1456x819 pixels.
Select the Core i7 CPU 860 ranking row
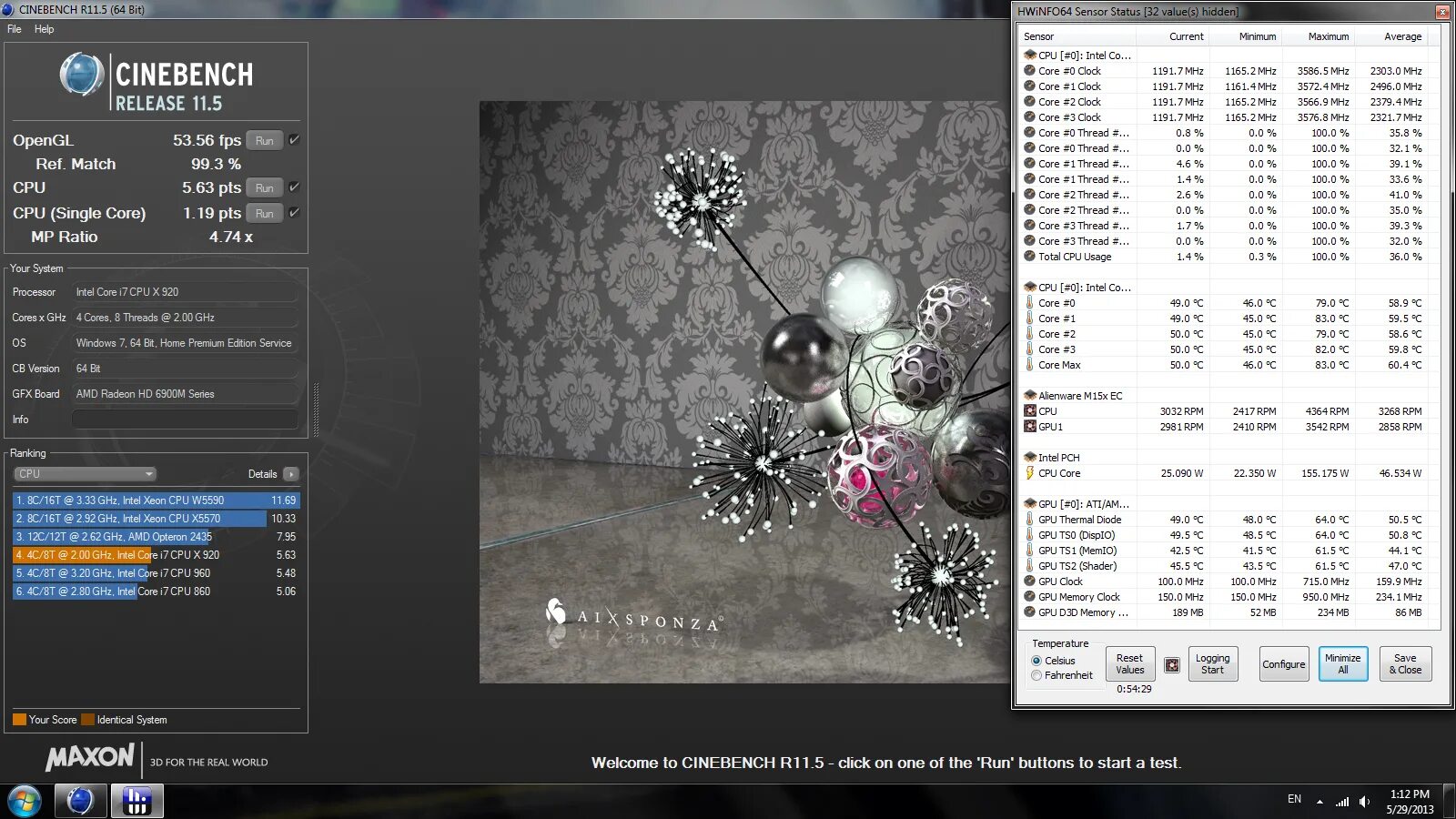[155, 591]
